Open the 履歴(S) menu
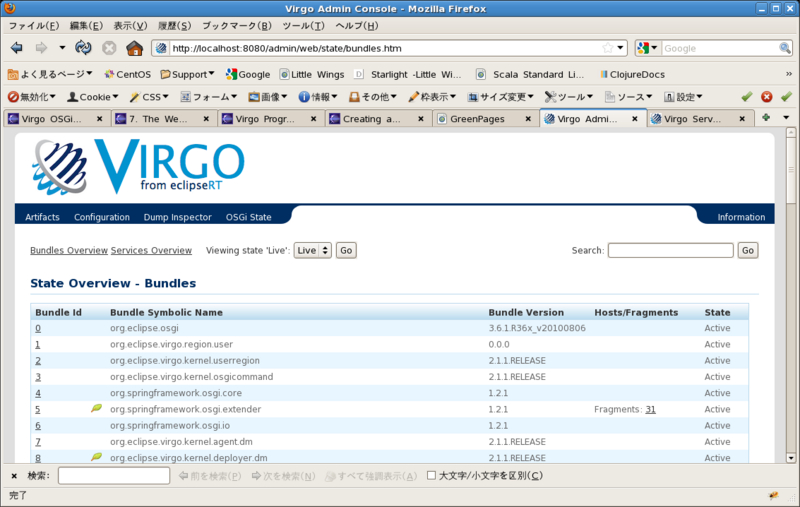Screen dimensions: 800x507 tap(174, 26)
